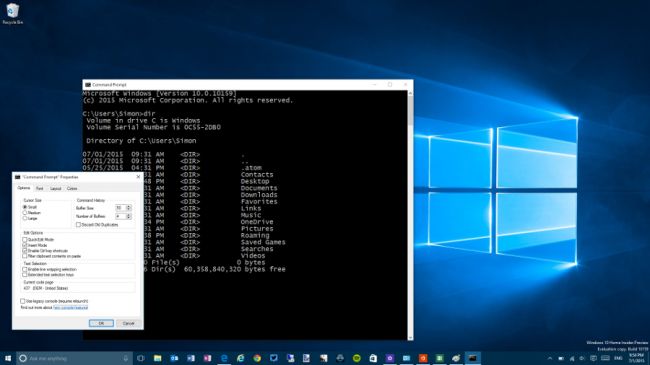Open Spotify green icon on the taskbar
Screen dimensions: 650x365
click(357, 358)
